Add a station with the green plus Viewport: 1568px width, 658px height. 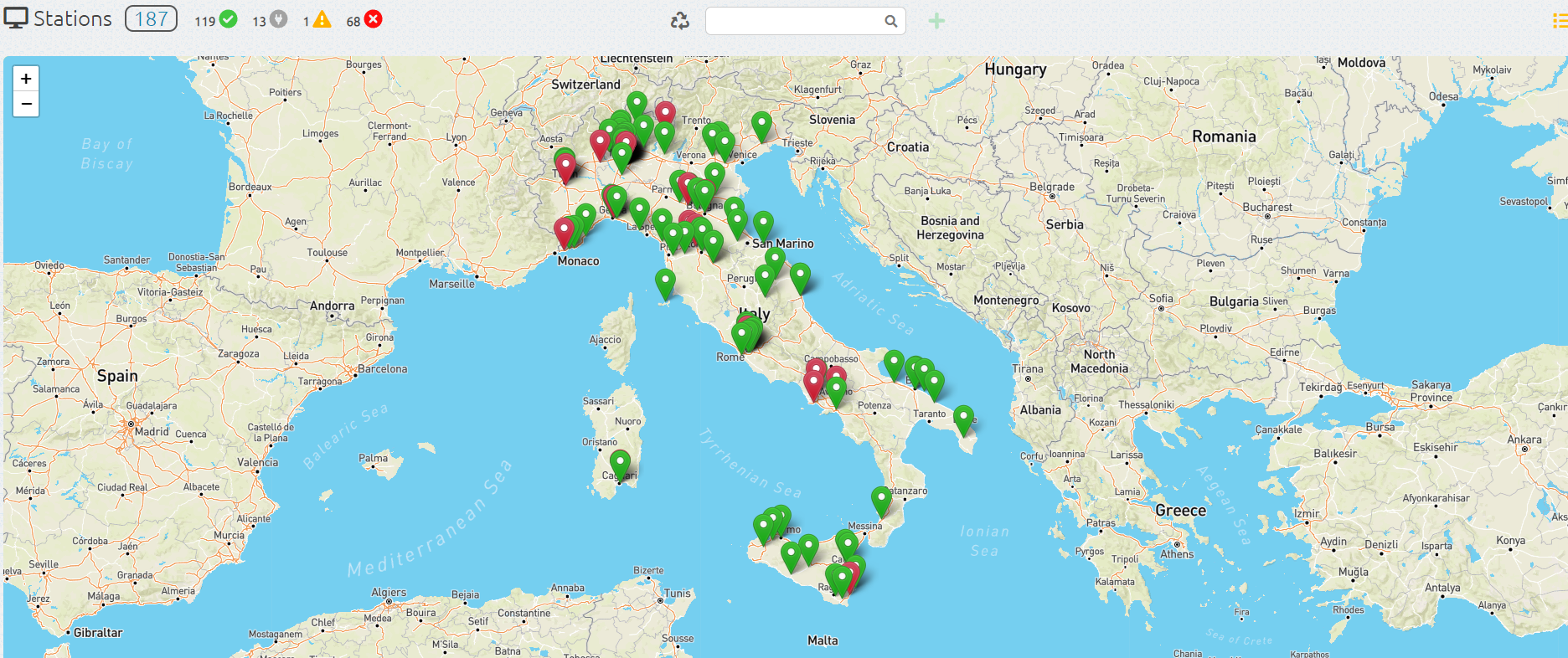[936, 21]
